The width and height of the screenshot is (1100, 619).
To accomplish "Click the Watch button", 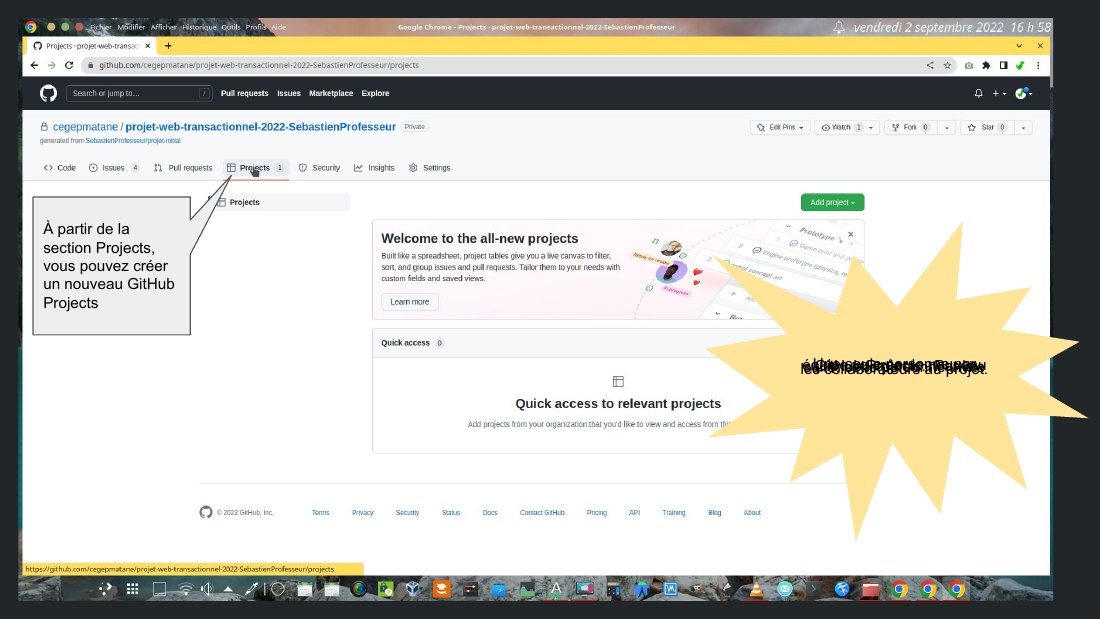I will click(x=840, y=127).
